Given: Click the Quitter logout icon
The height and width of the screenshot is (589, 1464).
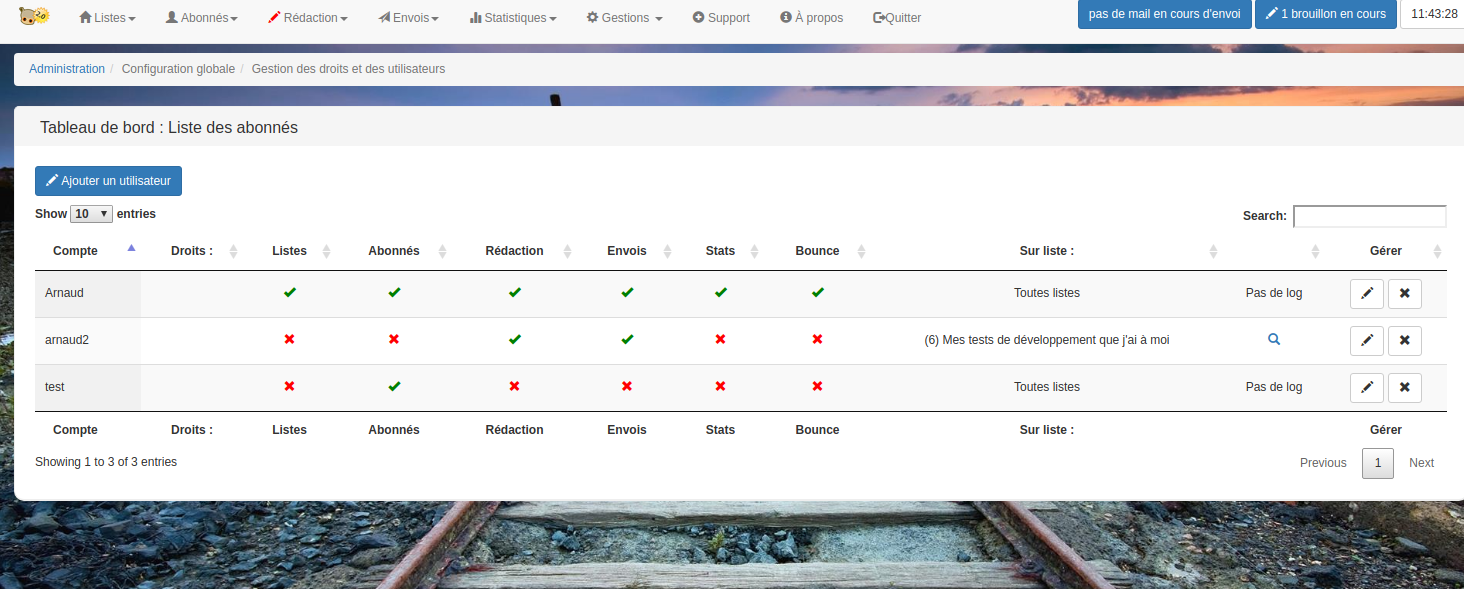Looking at the screenshot, I should pos(897,17).
